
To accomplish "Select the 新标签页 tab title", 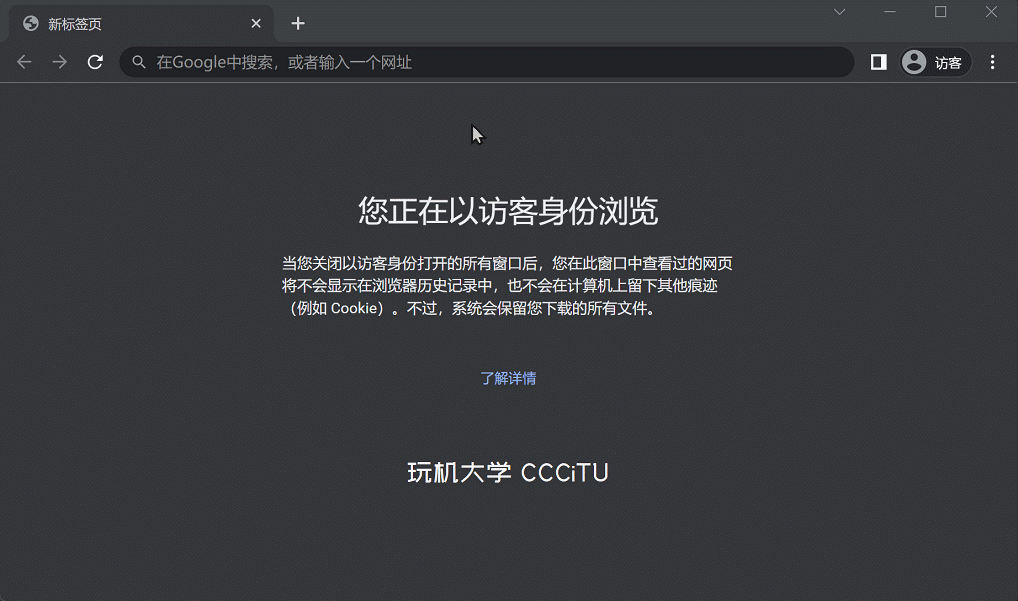I will point(75,24).
